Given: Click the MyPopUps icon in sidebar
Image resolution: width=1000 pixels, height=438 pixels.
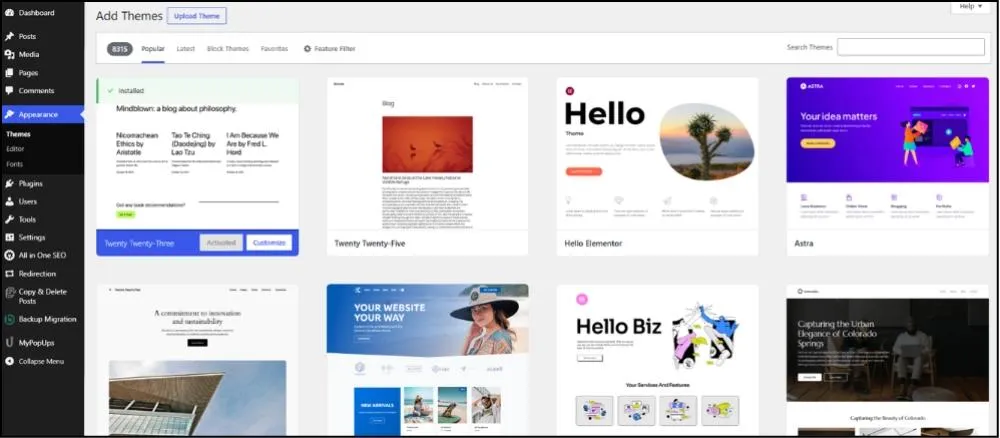Looking at the screenshot, I should coord(10,343).
